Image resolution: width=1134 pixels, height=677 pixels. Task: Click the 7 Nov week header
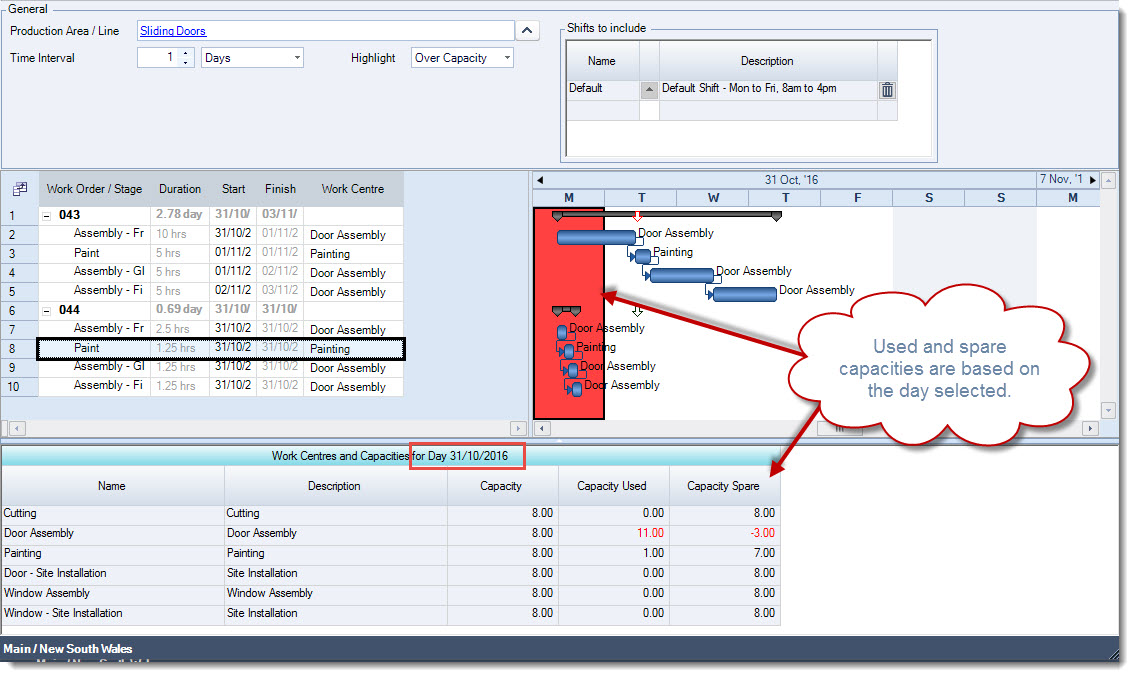(1060, 179)
